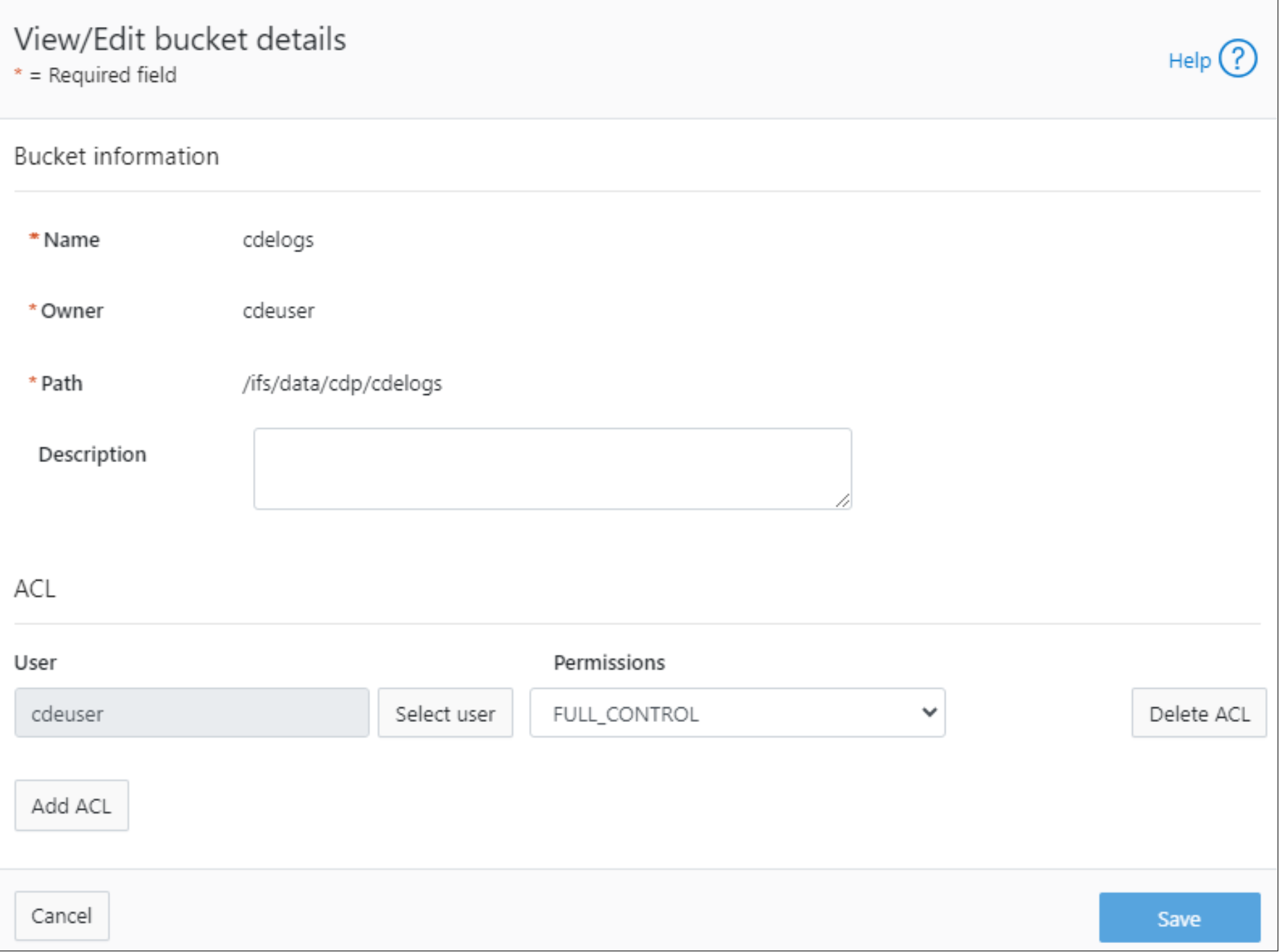Click the View/Edit bucket details title
1279x952 pixels.
pos(180,39)
